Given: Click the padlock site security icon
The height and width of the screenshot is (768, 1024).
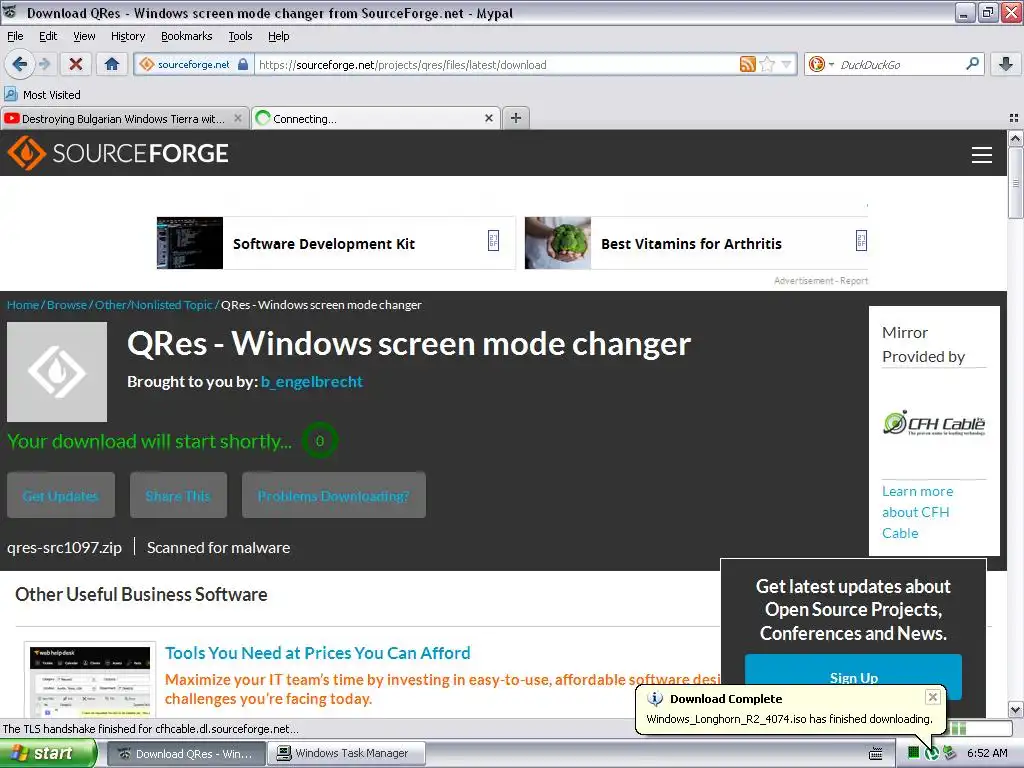Looking at the screenshot, I should (243, 64).
